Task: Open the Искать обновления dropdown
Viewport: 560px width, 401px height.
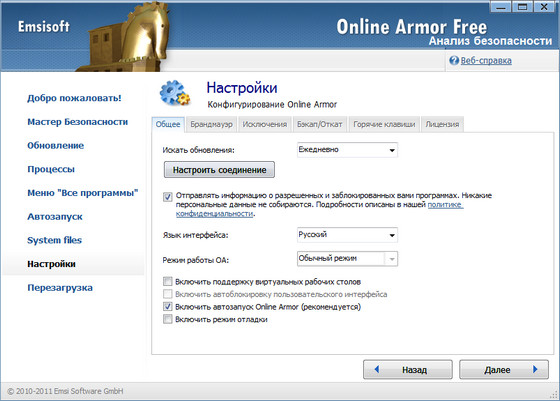Action: [x=347, y=150]
